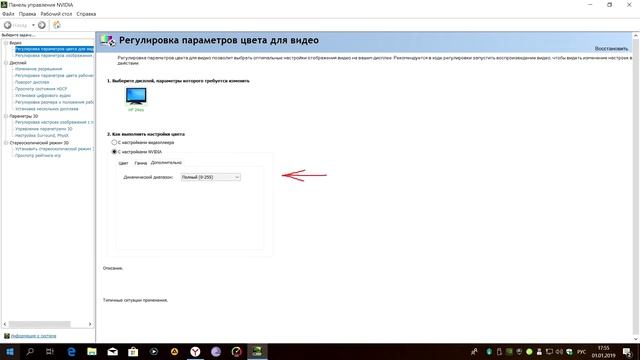Open the Справка menu
640x360 pixels.
pyautogui.click(x=86, y=14)
